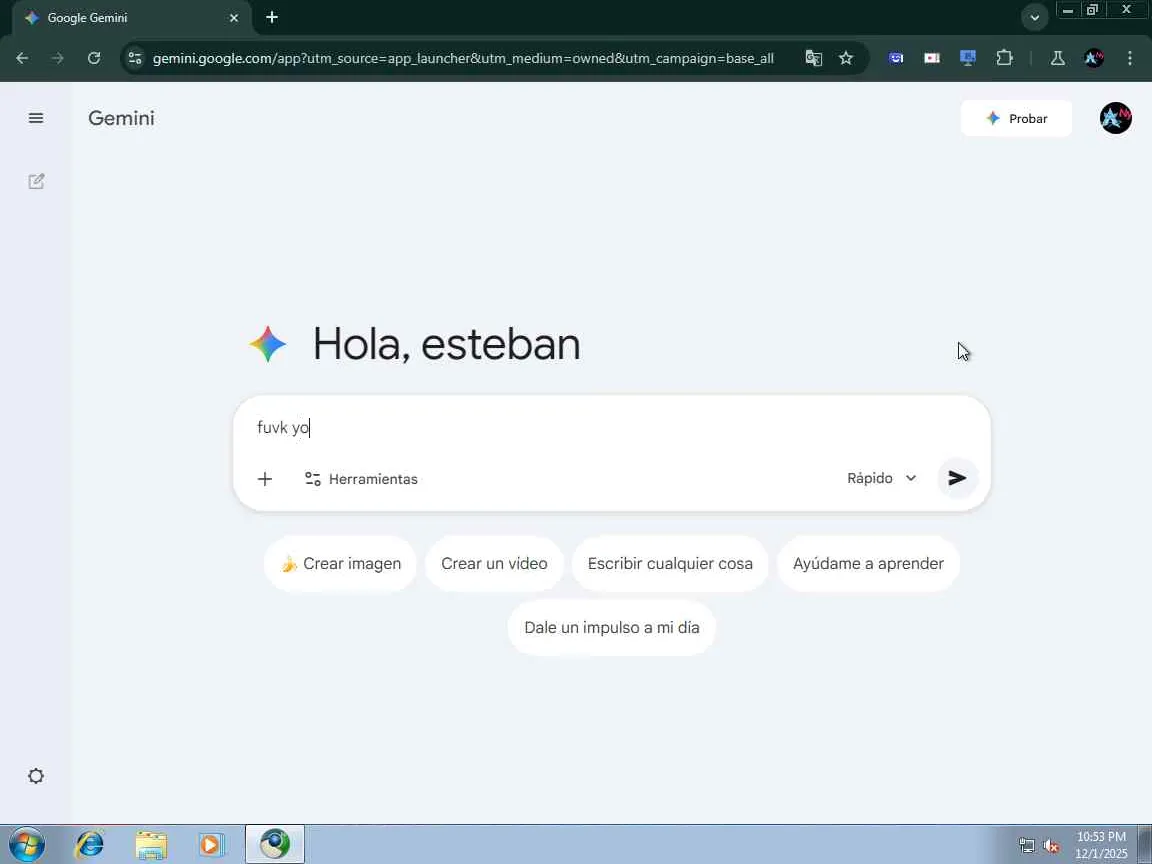Click the network tray icon
1152x864 pixels.
[1026, 846]
